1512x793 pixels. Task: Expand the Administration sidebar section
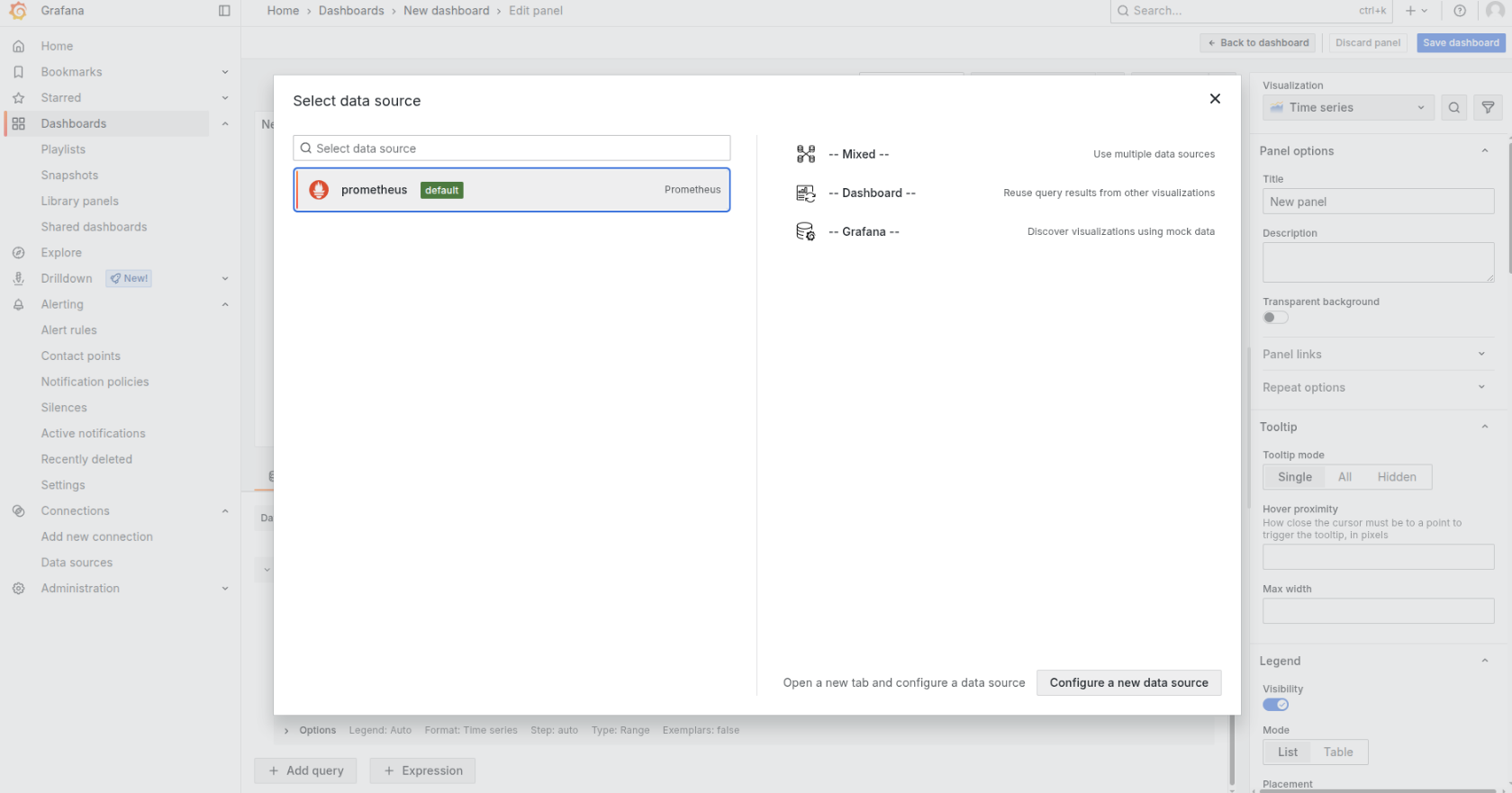pos(225,588)
